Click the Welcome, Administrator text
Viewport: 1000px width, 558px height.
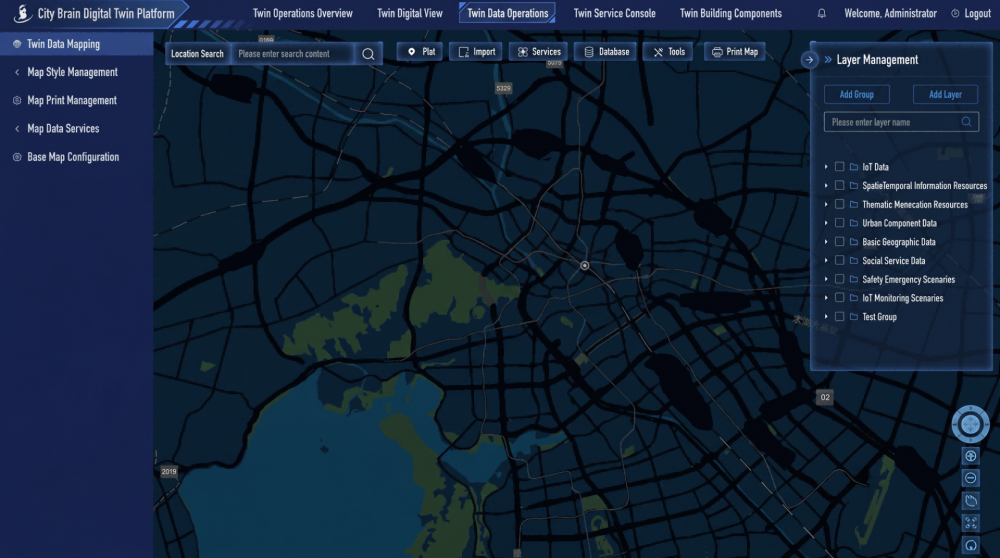(890, 13)
